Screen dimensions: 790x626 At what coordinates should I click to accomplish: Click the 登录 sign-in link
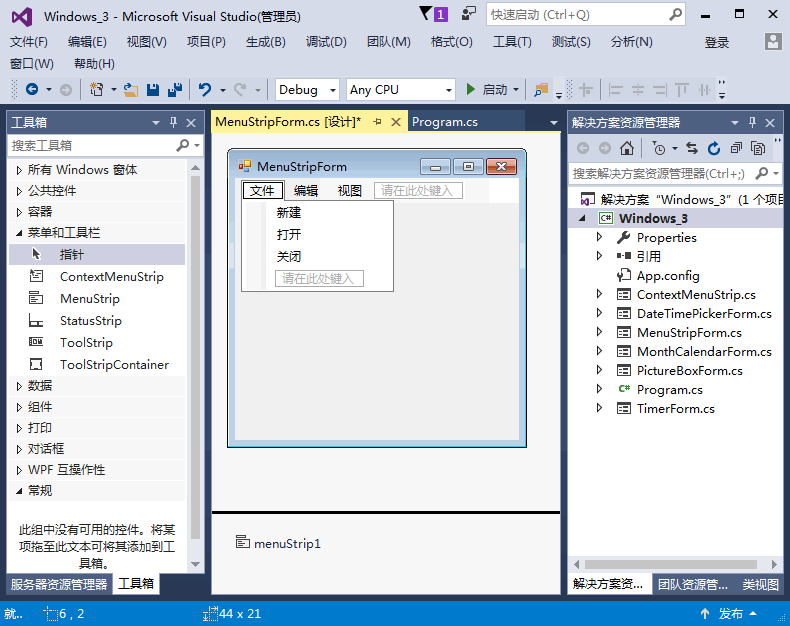pyautogui.click(x=717, y=42)
